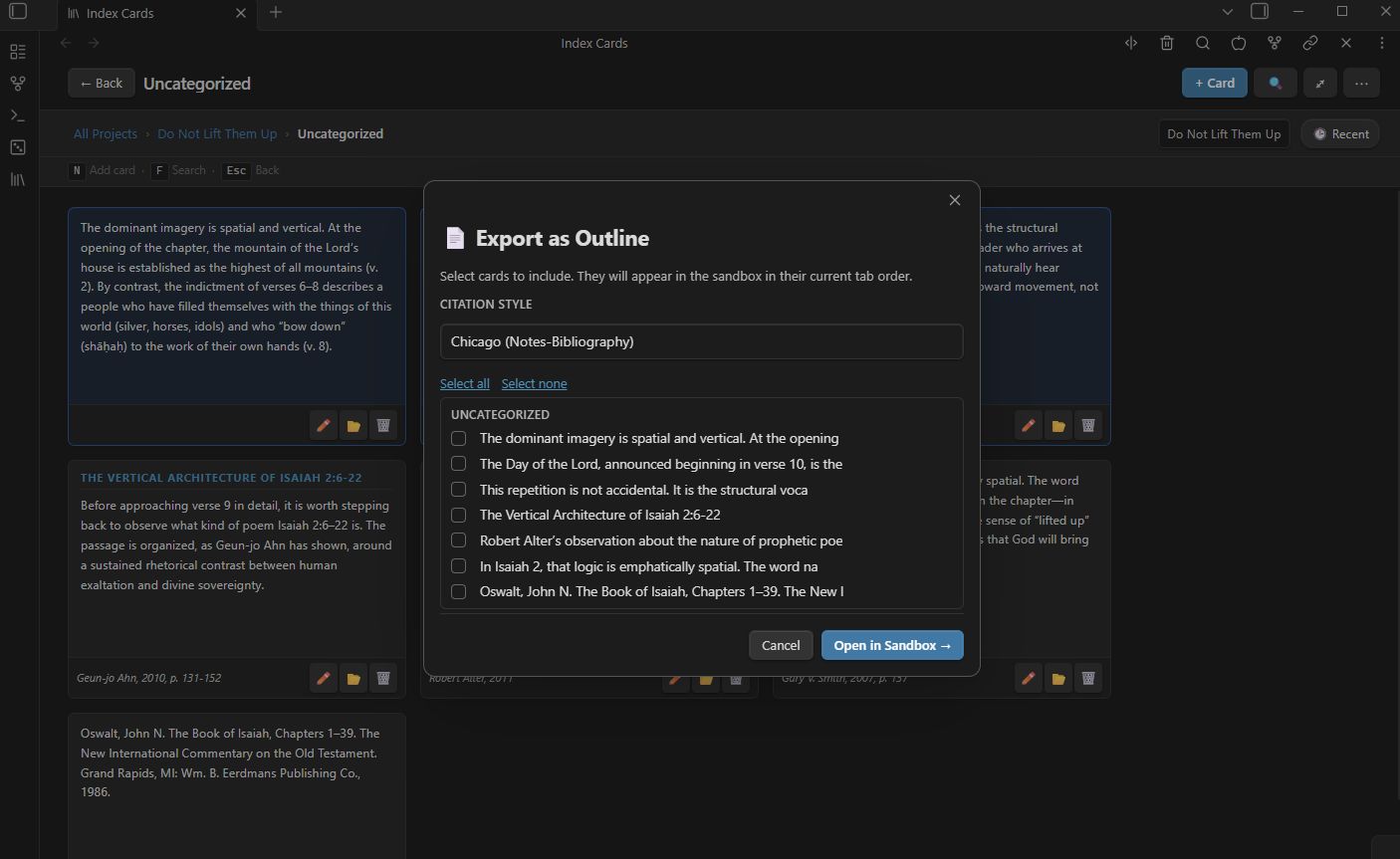Cancel the export dialog
The height and width of the screenshot is (859, 1400).
(781, 645)
